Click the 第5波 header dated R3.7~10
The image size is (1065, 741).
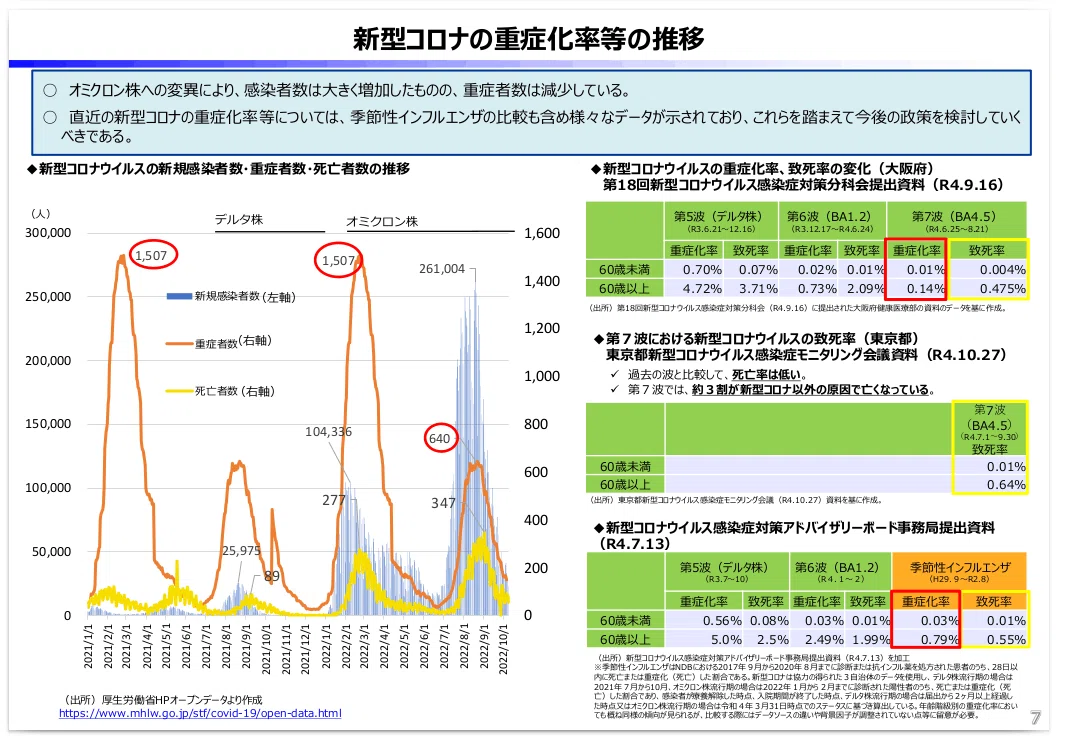click(x=726, y=571)
